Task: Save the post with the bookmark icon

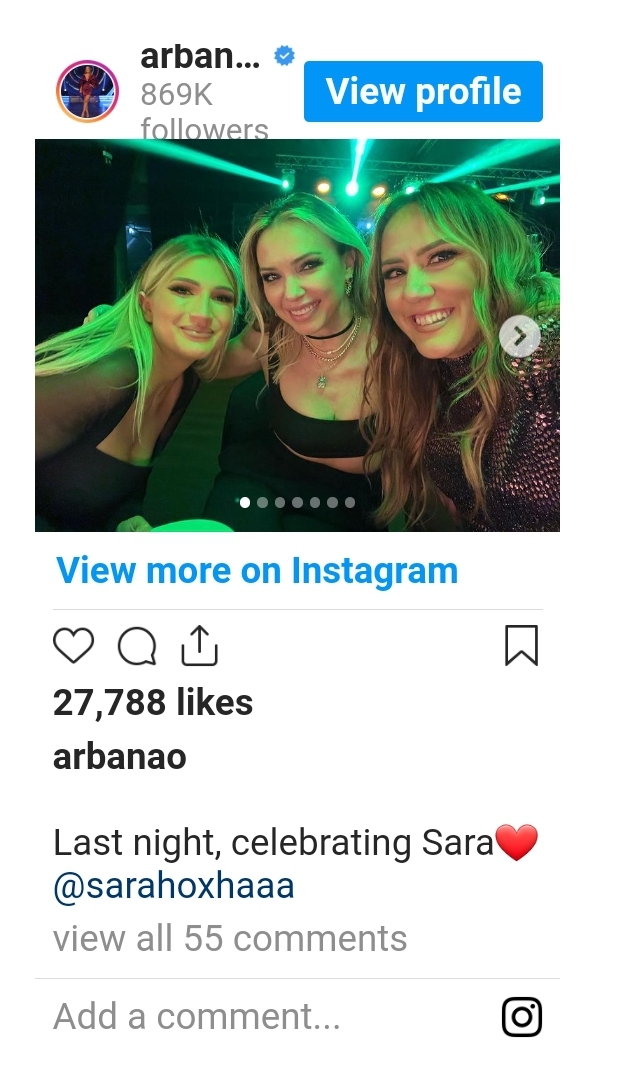Action: point(522,645)
